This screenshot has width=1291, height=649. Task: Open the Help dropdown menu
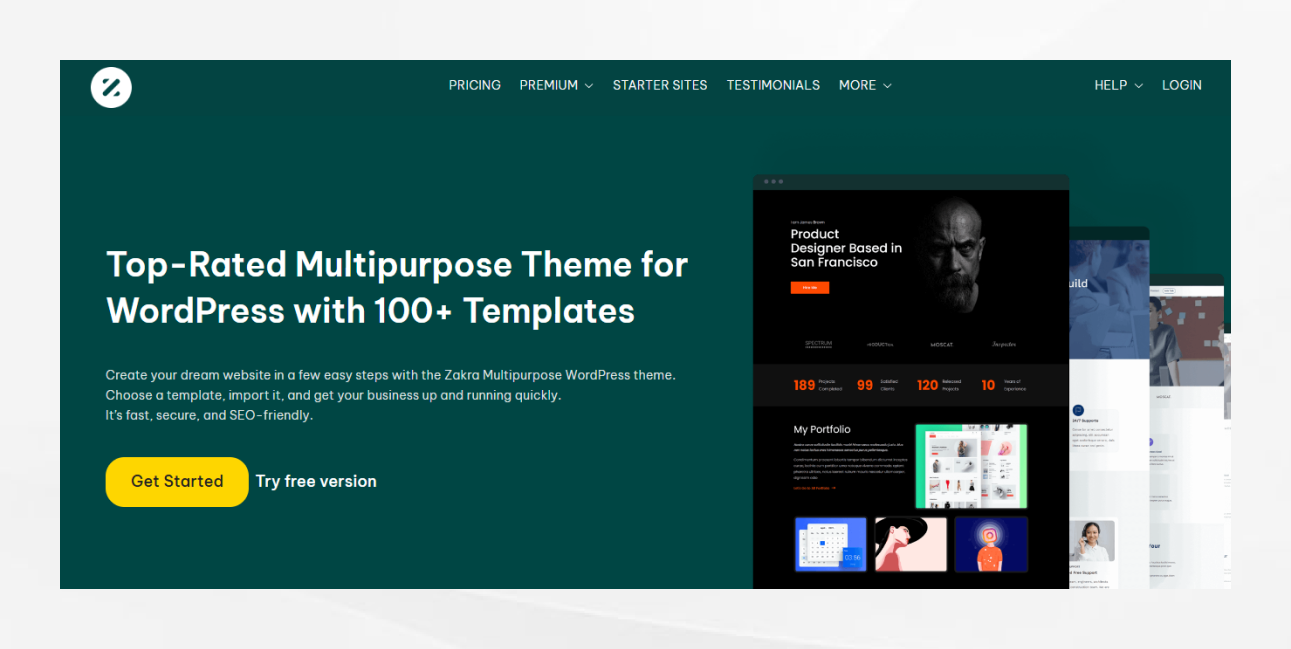tap(1118, 85)
